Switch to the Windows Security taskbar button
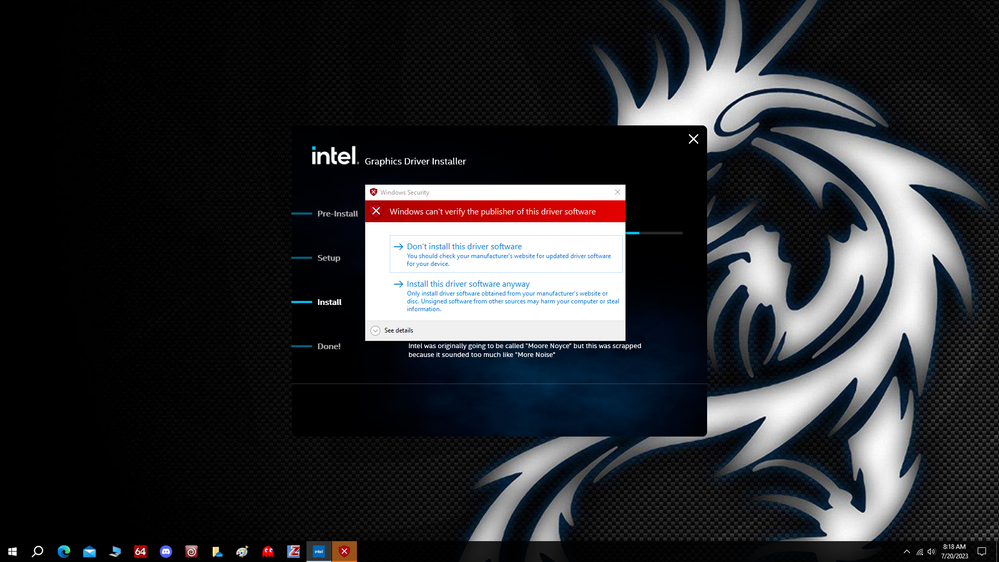This screenshot has width=999, height=562. [x=344, y=551]
